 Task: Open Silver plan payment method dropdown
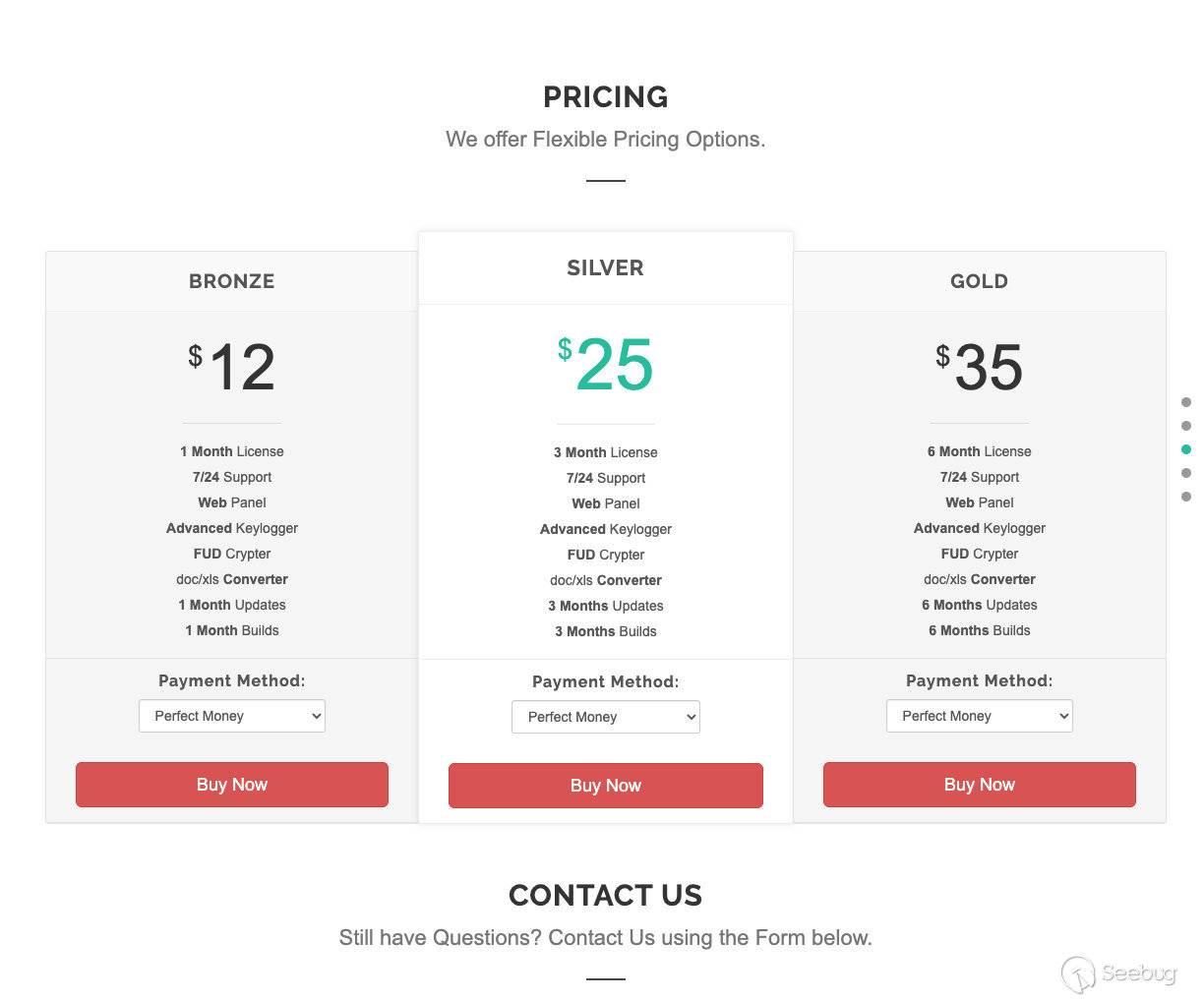(606, 717)
